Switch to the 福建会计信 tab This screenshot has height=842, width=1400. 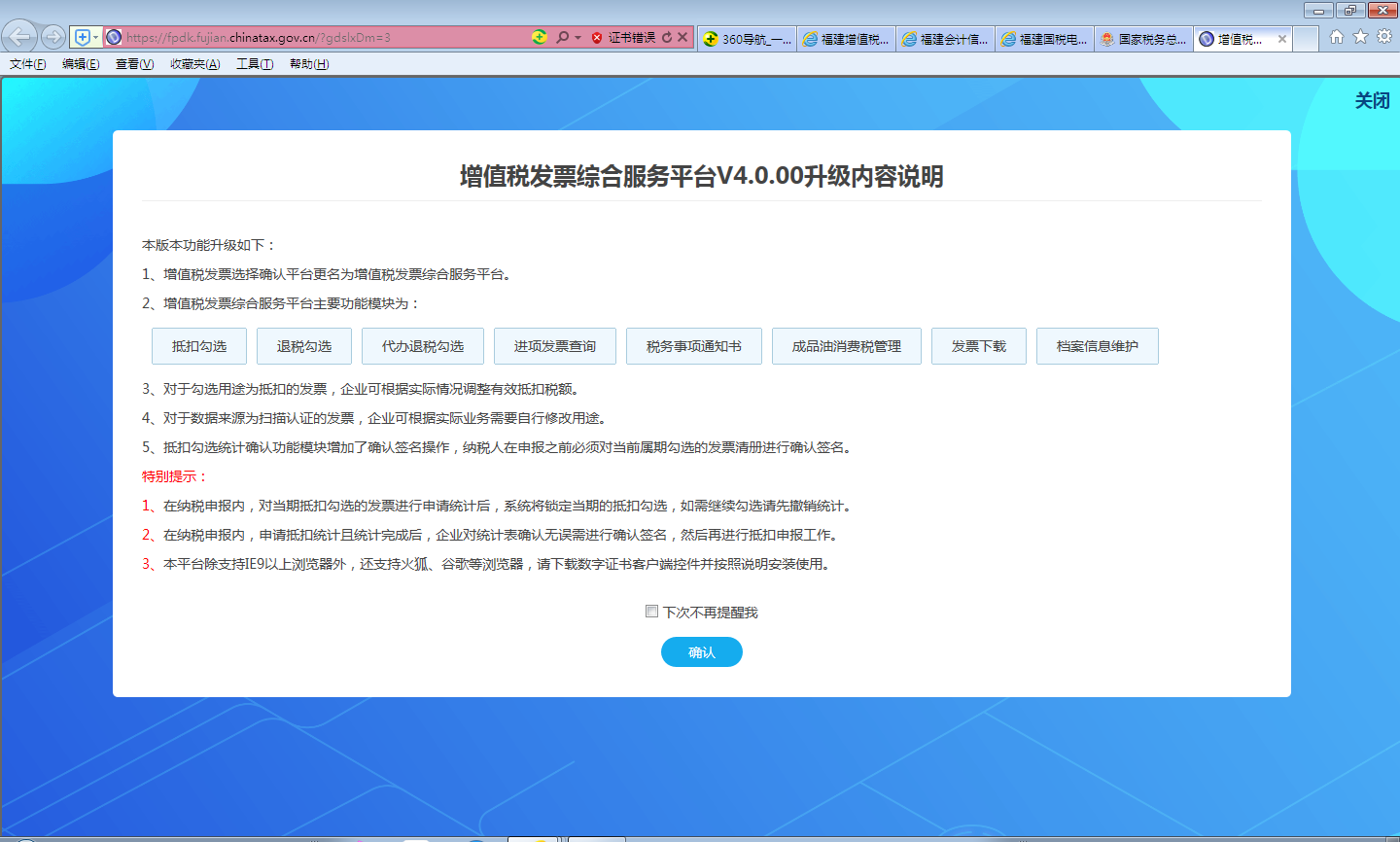(946, 39)
